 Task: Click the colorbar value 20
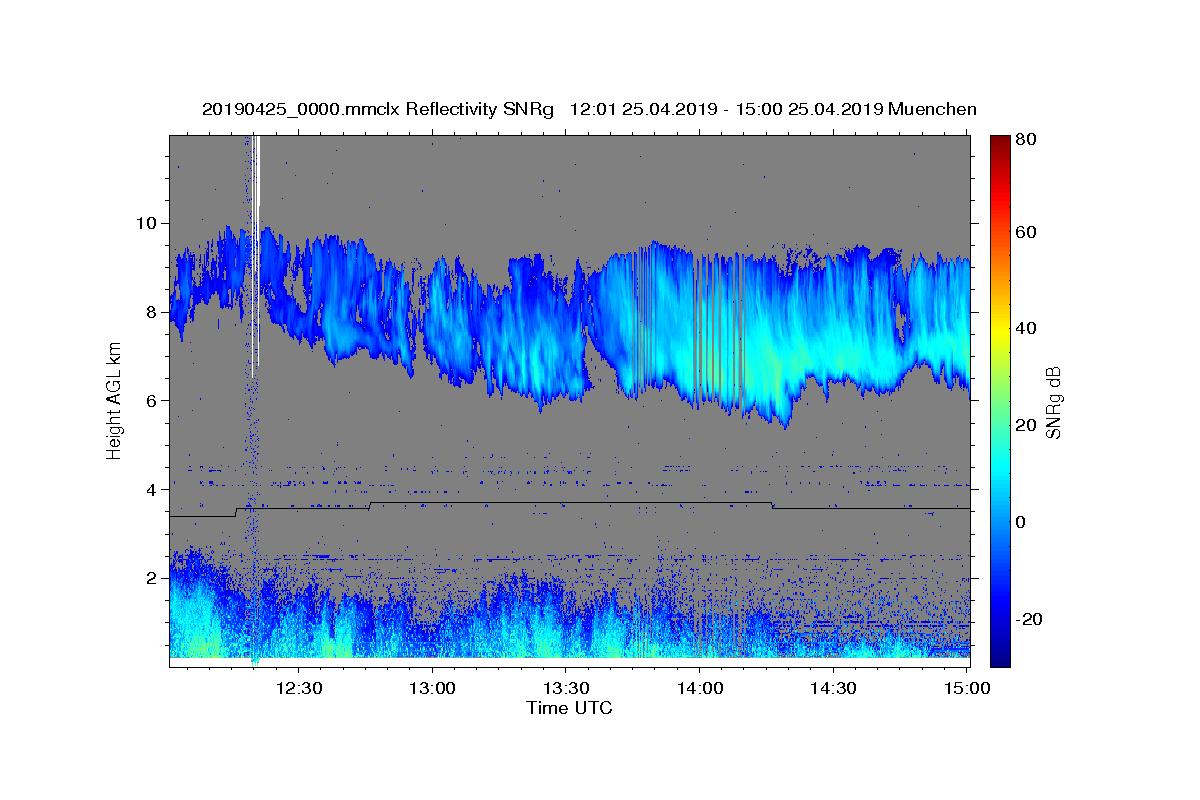[x=1026, y=426]
